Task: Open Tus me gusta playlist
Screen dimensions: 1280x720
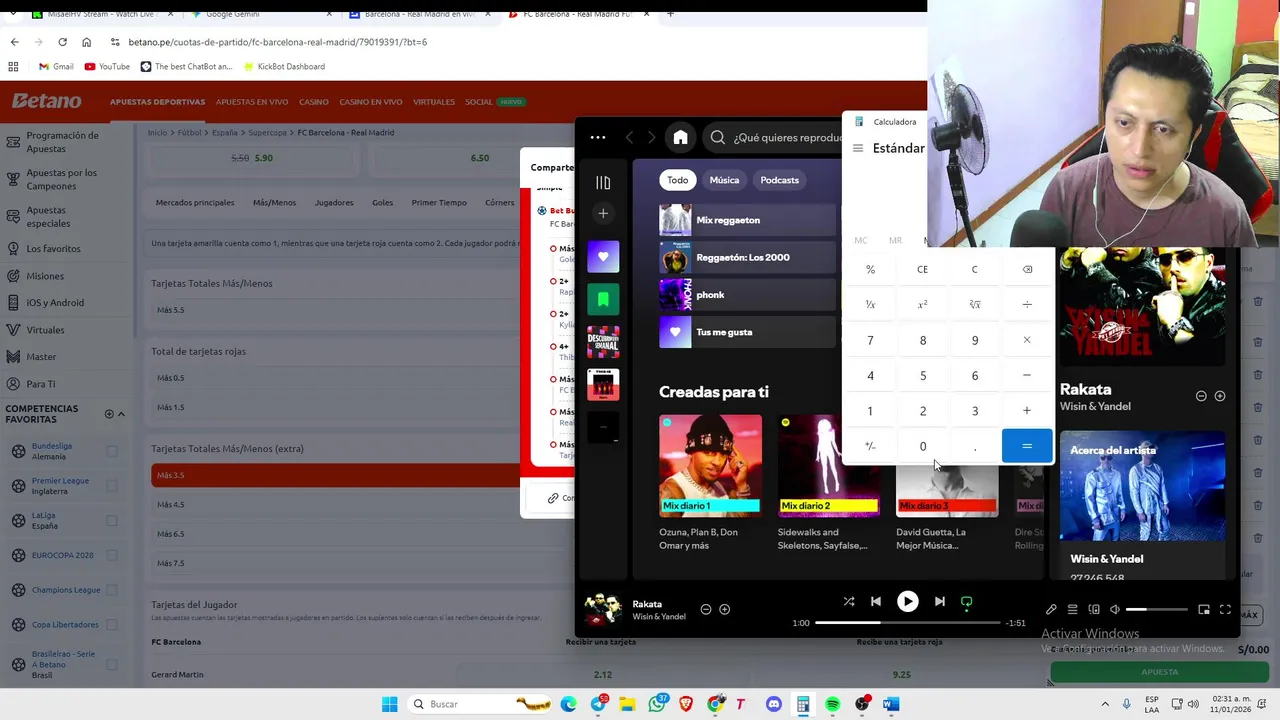Action: click(x=747, y=332)
